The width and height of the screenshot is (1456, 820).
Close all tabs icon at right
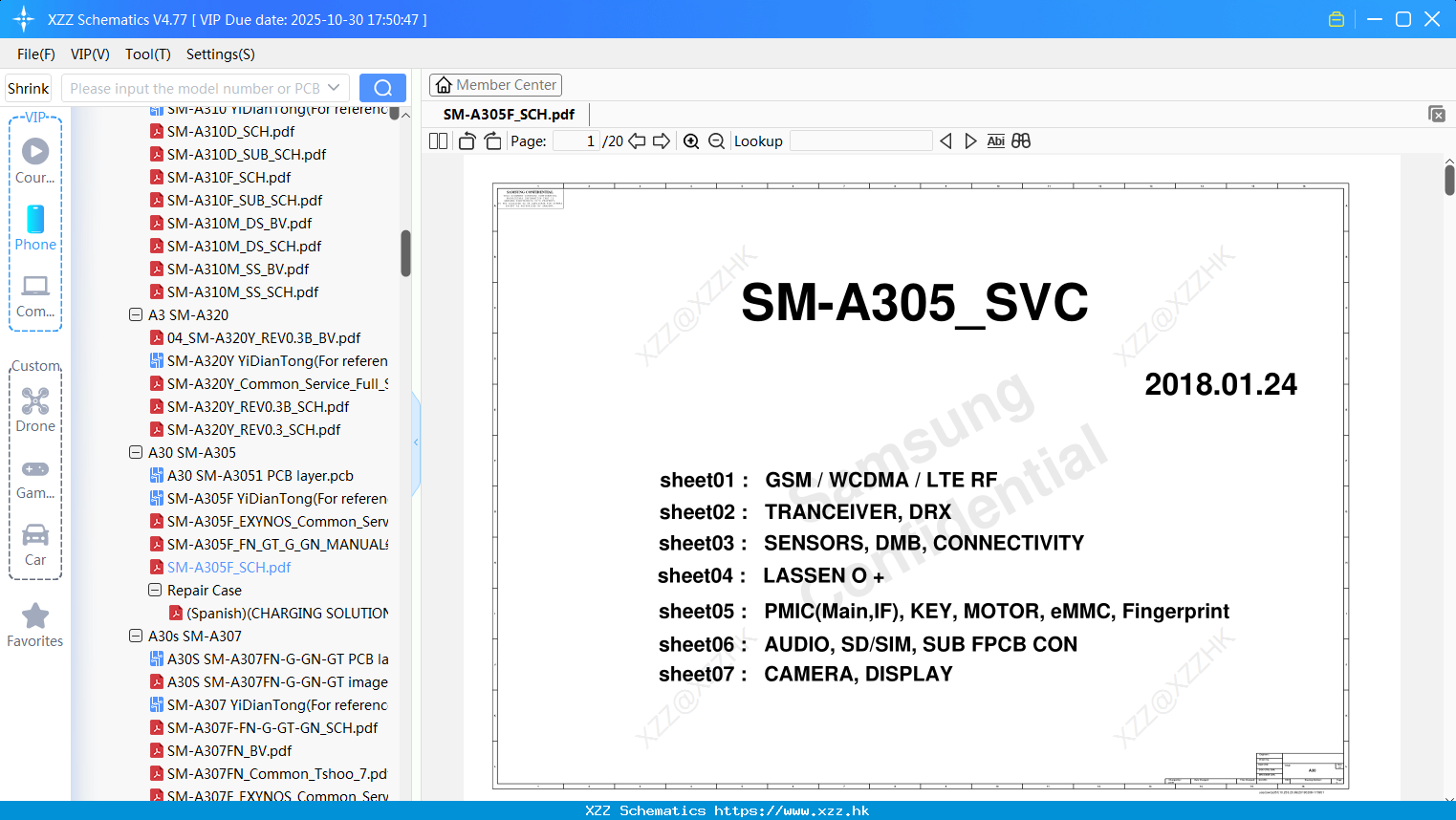point(1437,114)
